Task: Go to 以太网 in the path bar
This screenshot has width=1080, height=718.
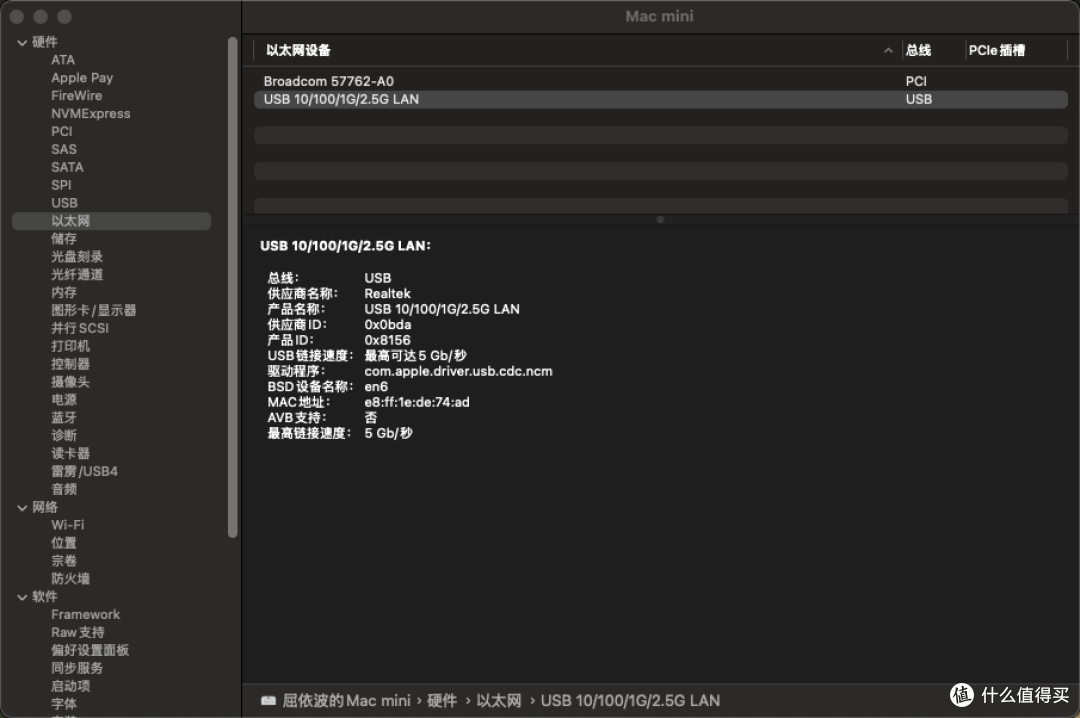Action: (x=499, y=701)
